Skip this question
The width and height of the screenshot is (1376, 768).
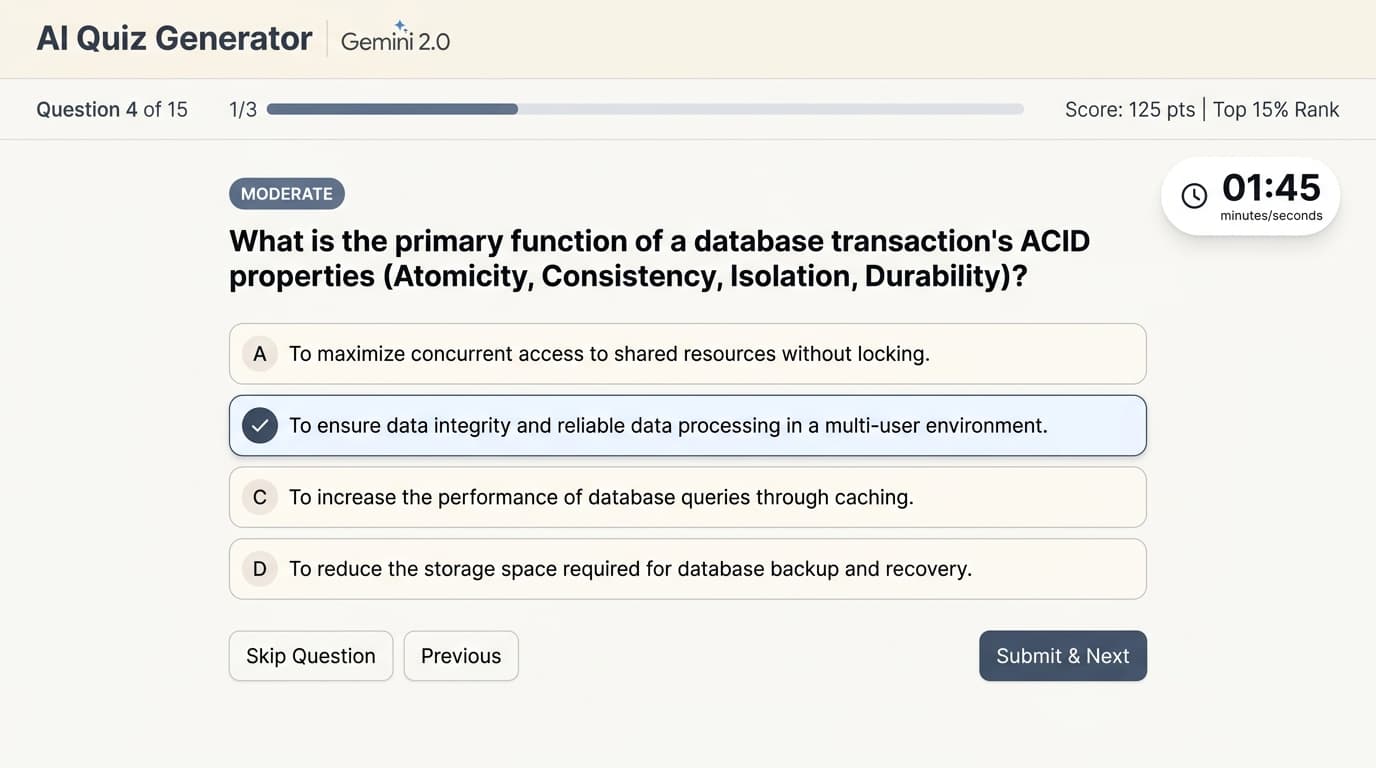[311, 656]
